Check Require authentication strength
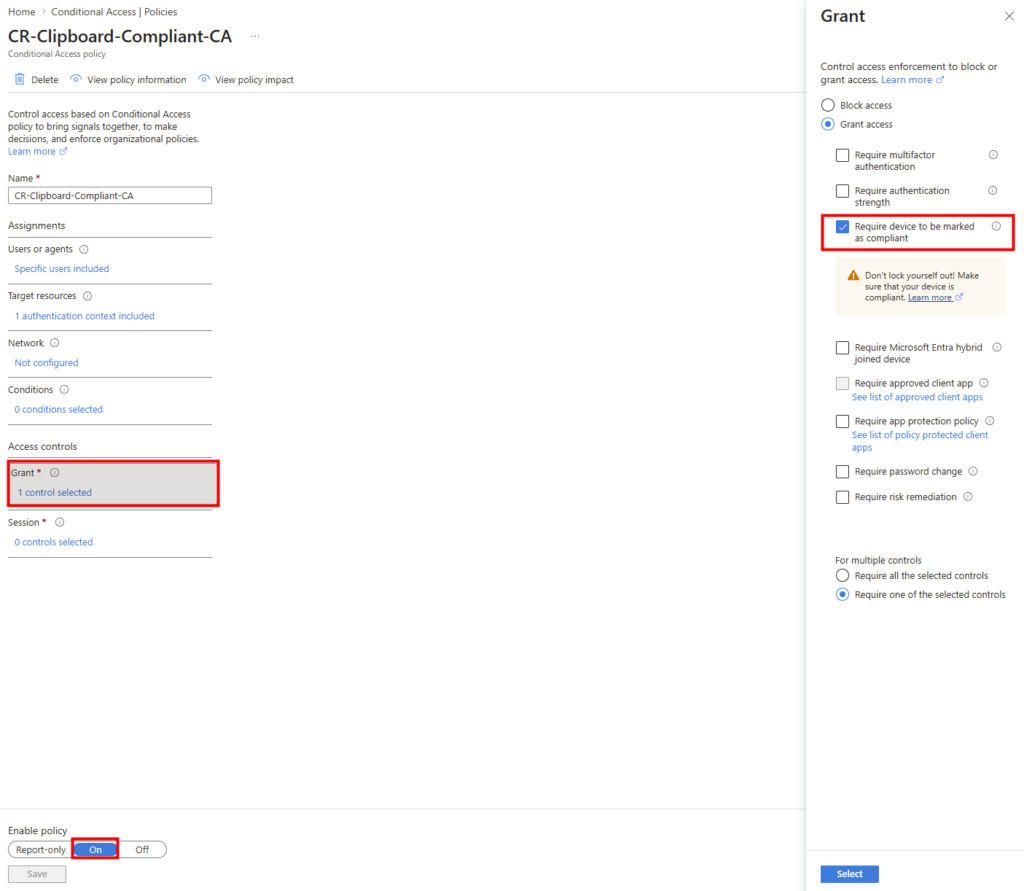Screen dimensions: 1024x891 coord(842,191)
